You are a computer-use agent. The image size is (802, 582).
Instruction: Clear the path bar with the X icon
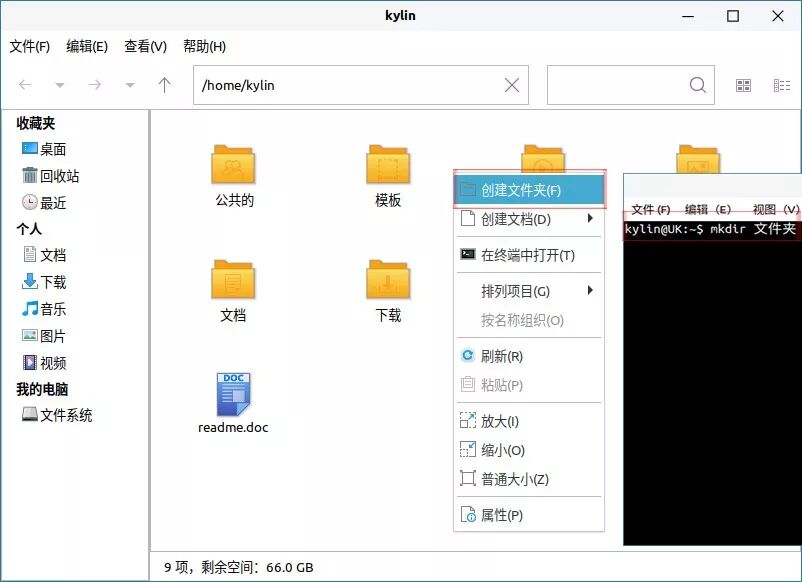click(x=511, y=85)
